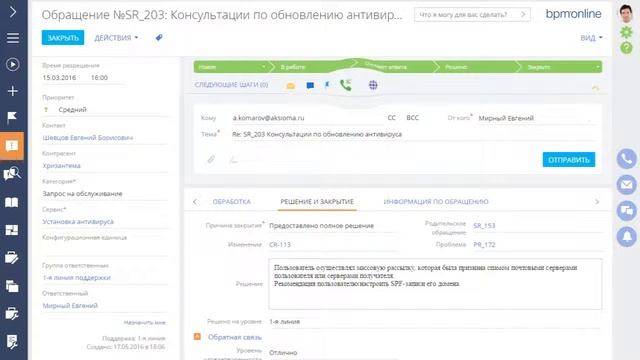Click the user profile avatar
Screen dimensions: 640x360
click(x=626, y=13)
